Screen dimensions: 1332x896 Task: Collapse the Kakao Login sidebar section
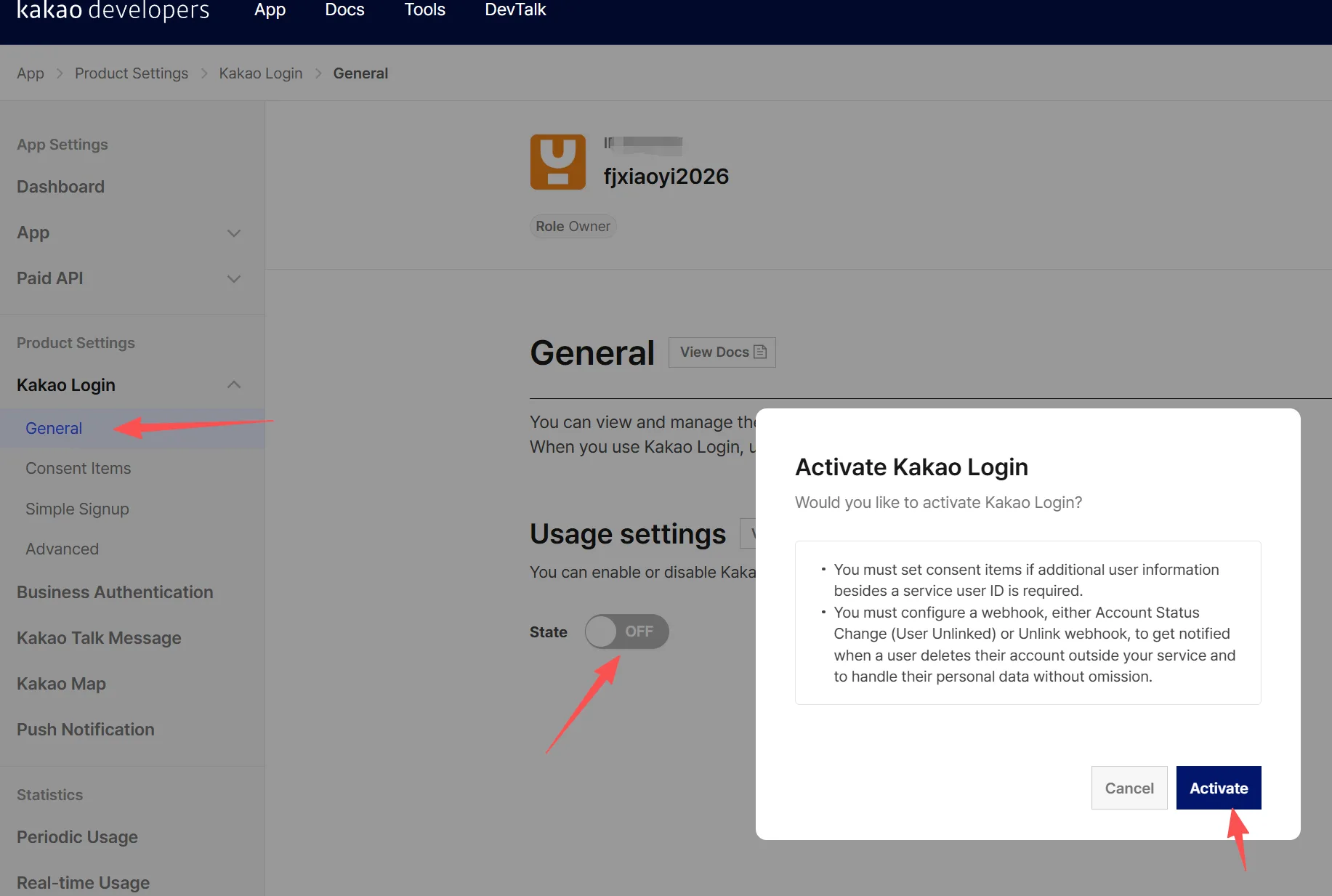(x=234, y=385)
